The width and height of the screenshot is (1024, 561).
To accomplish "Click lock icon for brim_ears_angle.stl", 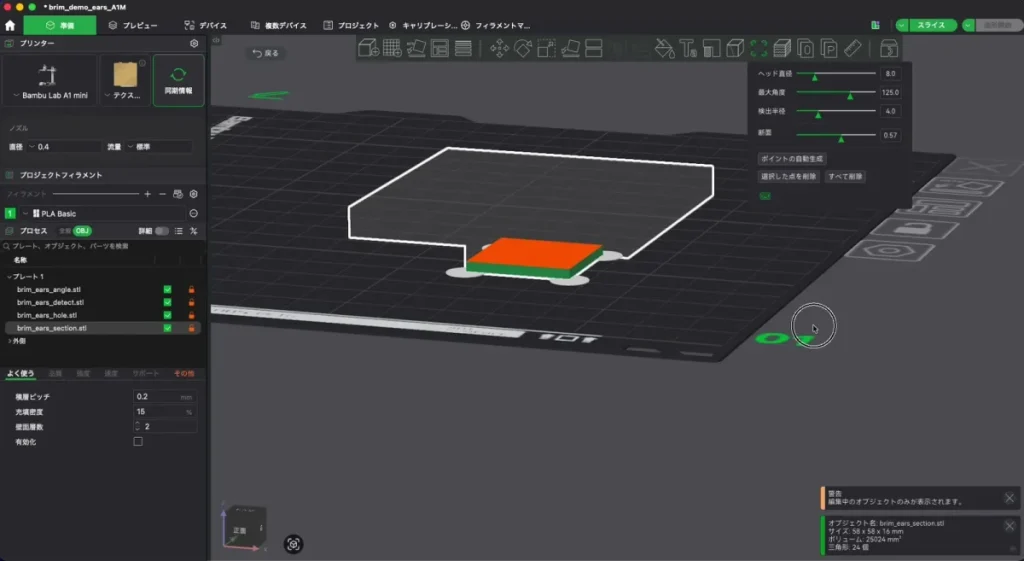I will pos(191,289).
